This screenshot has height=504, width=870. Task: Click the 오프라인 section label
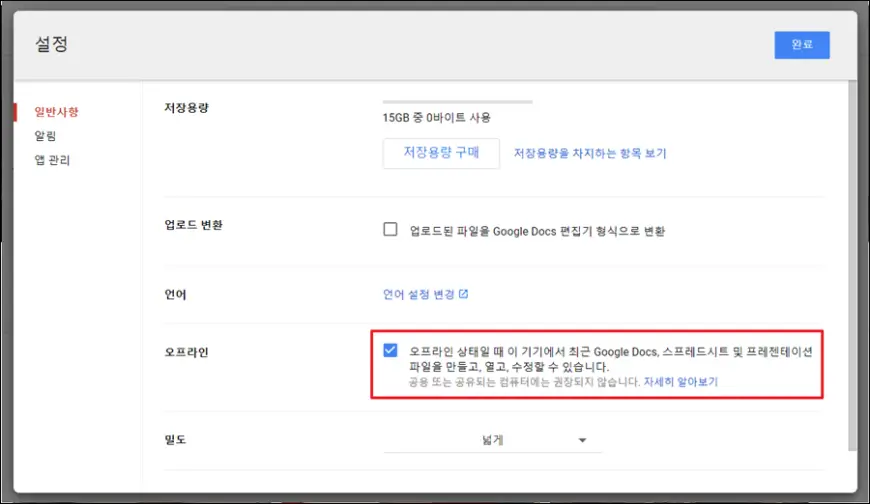coord(186,352)
